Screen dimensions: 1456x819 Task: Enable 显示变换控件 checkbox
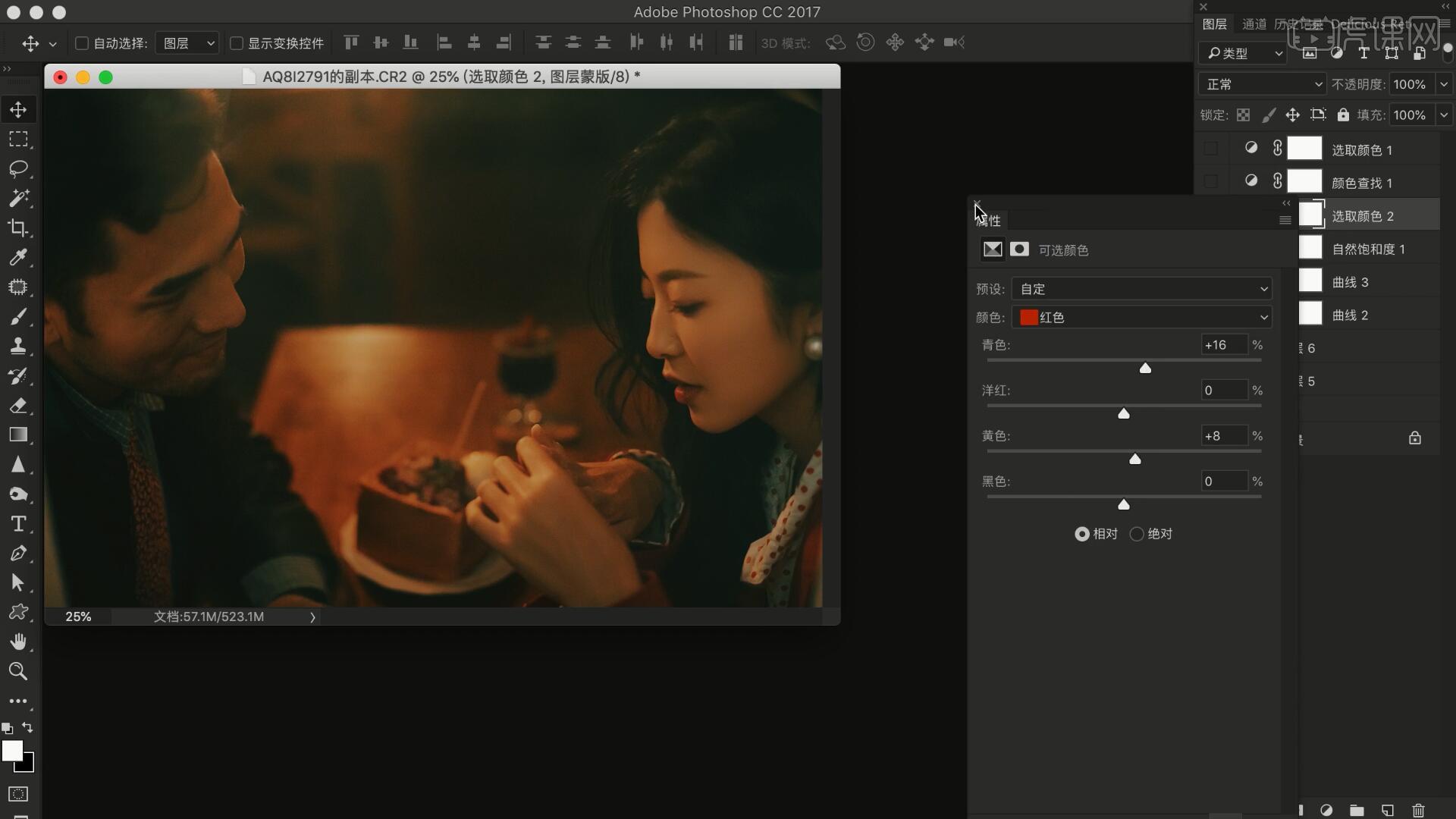click(x=237, y=43)
